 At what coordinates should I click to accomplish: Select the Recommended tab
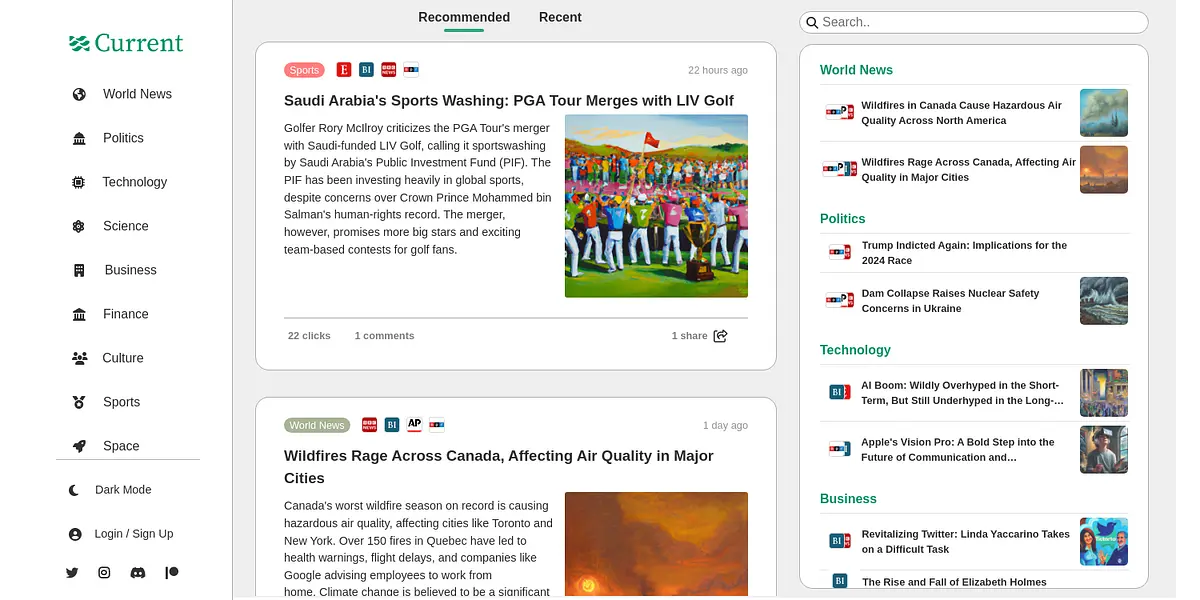point(464,17)
